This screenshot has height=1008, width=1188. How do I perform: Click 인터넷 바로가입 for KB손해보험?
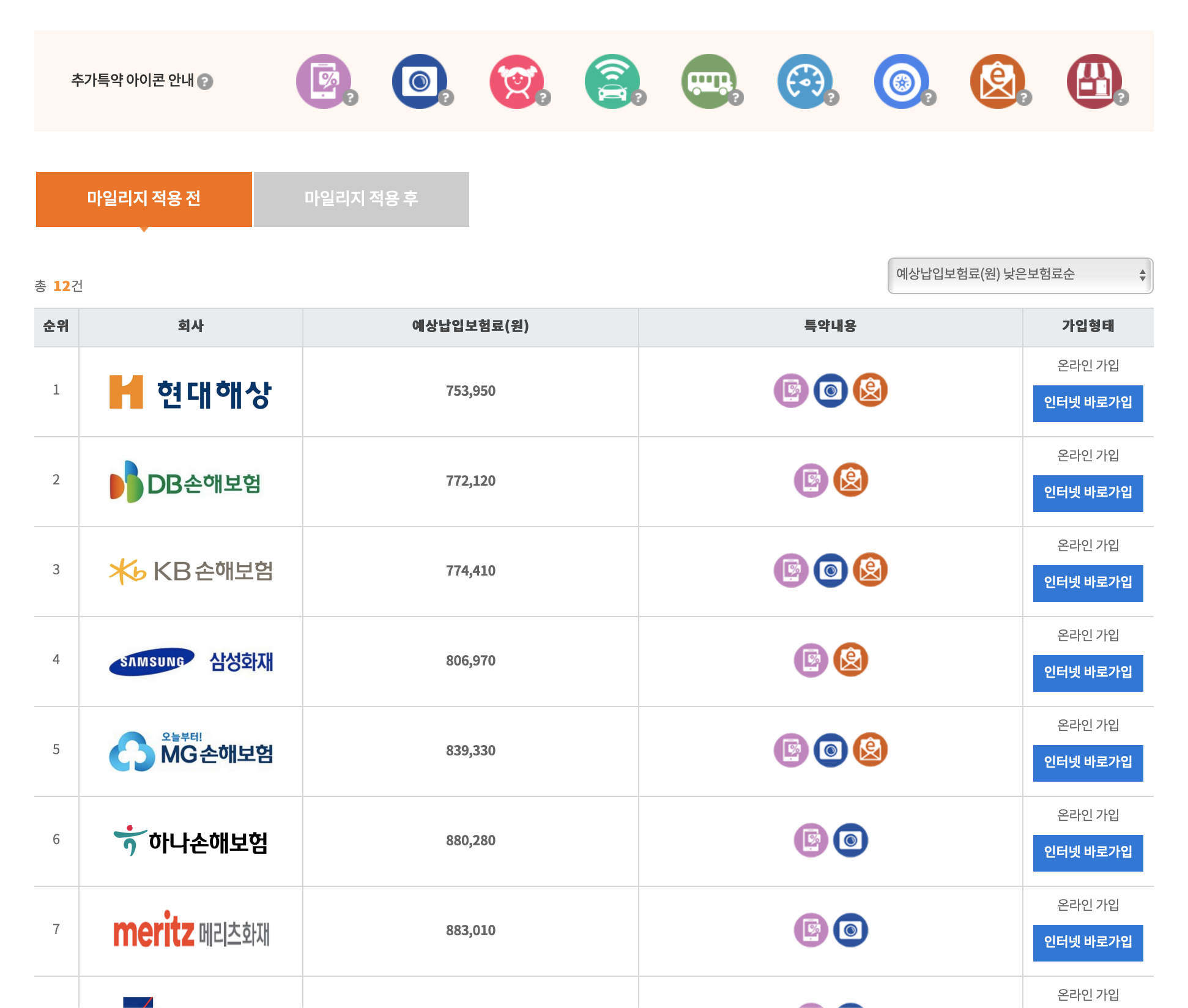click(1088, 583)
